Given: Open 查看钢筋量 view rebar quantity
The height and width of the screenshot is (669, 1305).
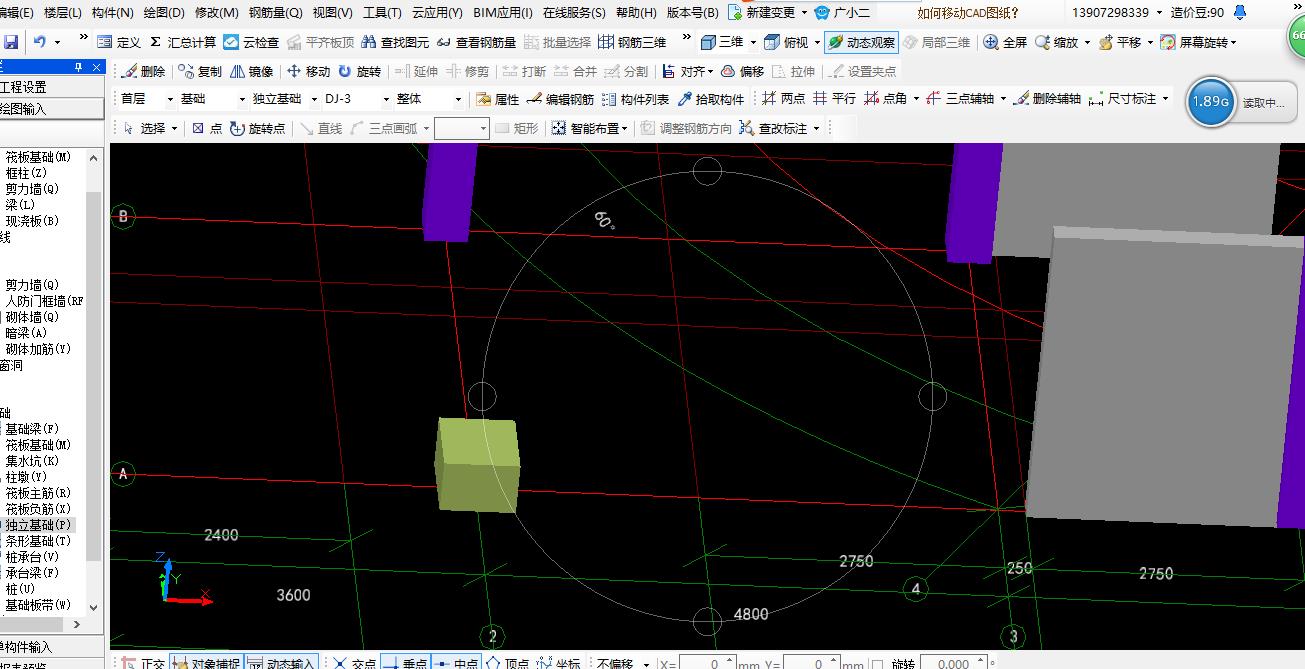Looking at the screenshot, I should [476, 42].
